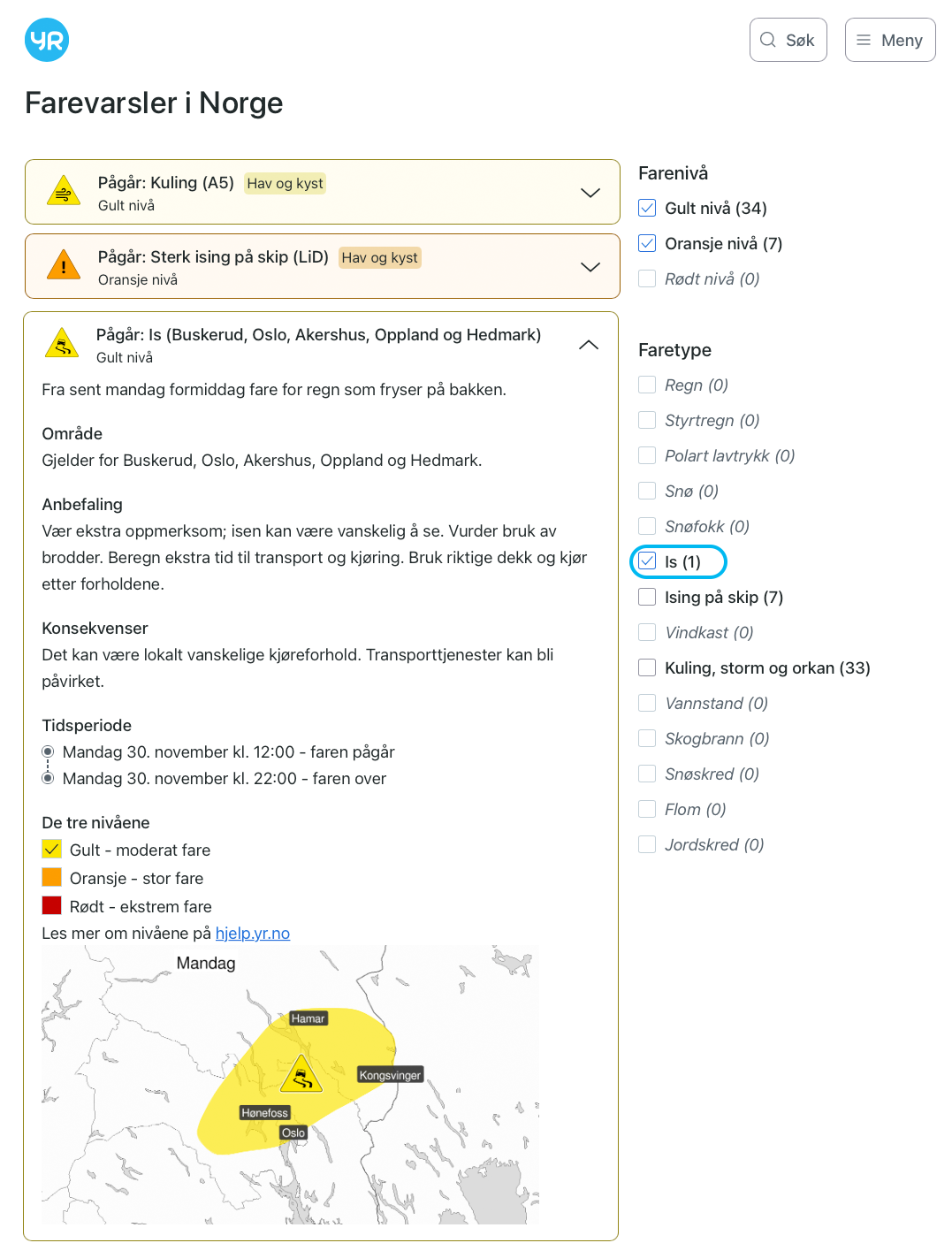Click 'Mandag 30. november kl. 22:00 - faren over'
This screenshot has width=952, height=1243.
[x=225, y=778]
